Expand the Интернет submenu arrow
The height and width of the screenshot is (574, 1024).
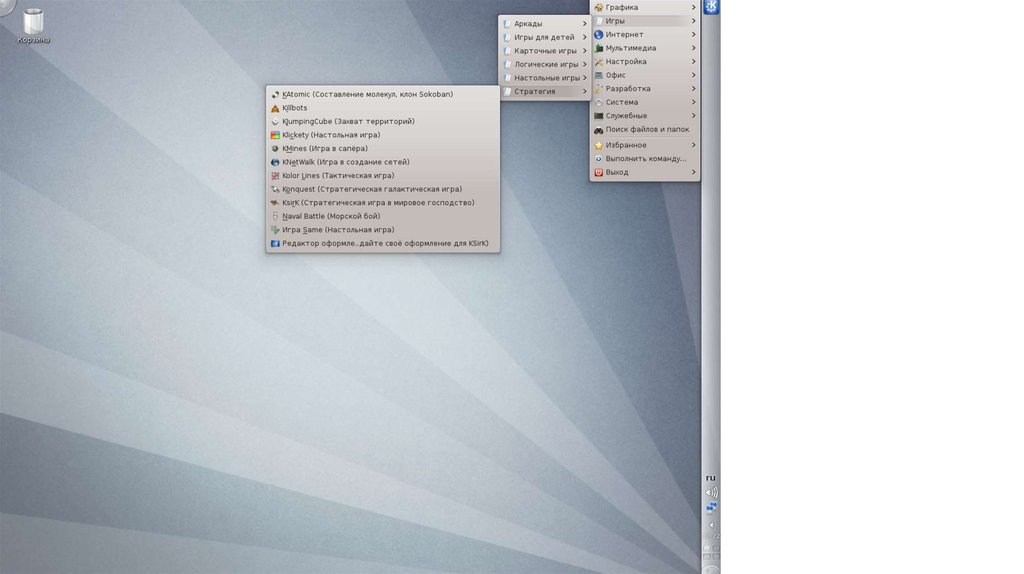click(x=693, y=34)
